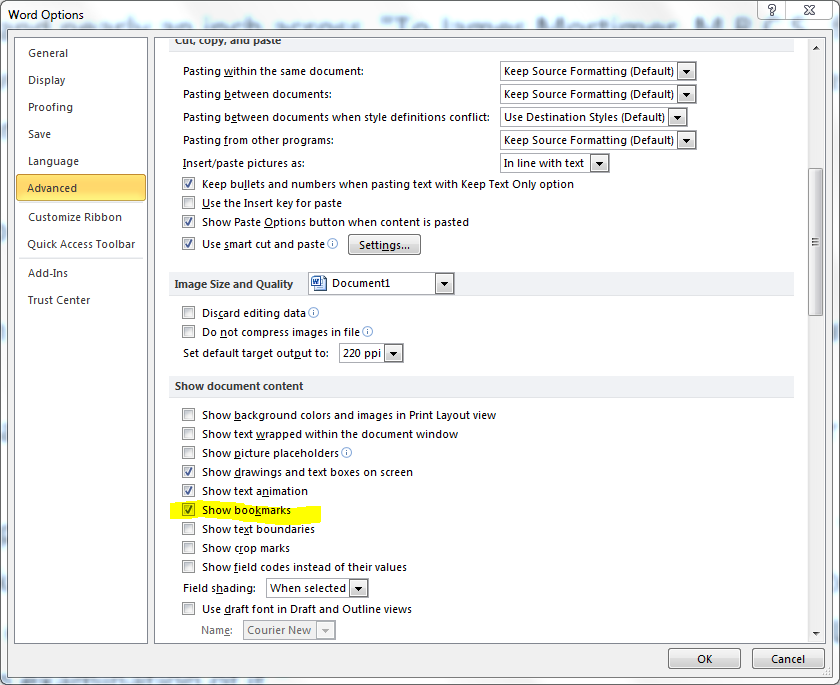840x685 pixels.
Task: Enable Do not compress images in file
Action: [189, 332]
